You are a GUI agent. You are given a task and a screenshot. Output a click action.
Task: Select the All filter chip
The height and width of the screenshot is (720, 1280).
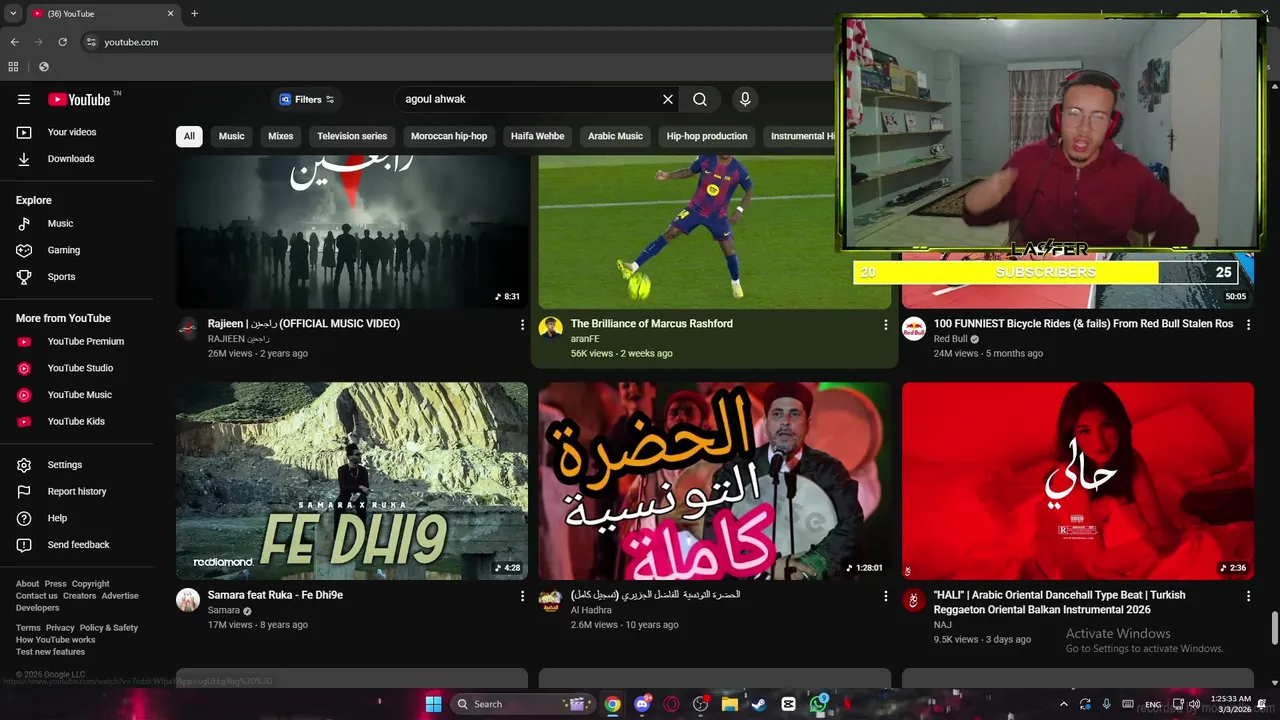[189, 136]
